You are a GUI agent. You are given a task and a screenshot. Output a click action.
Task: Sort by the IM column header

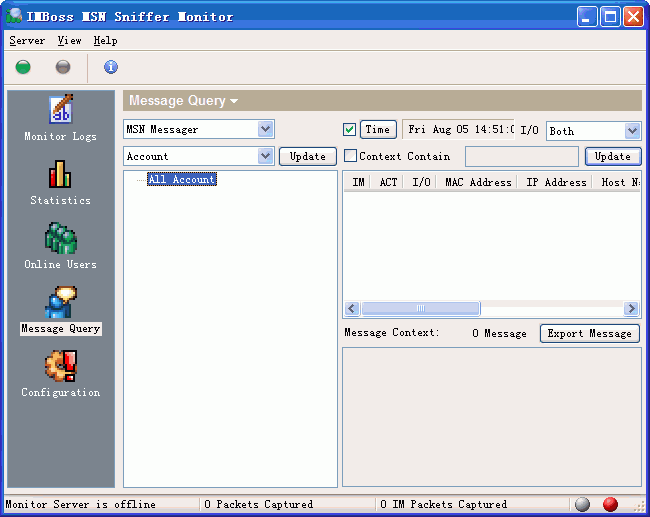point(358,182)
